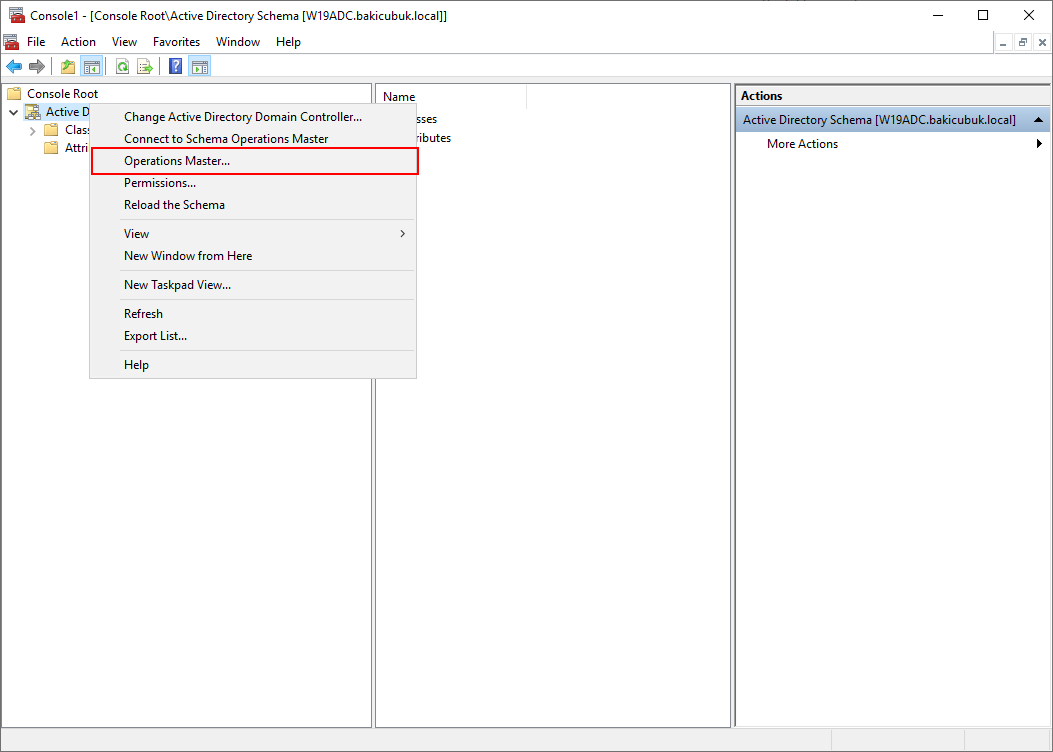
Task: Open the File menu
Action: tap(36, 42)
